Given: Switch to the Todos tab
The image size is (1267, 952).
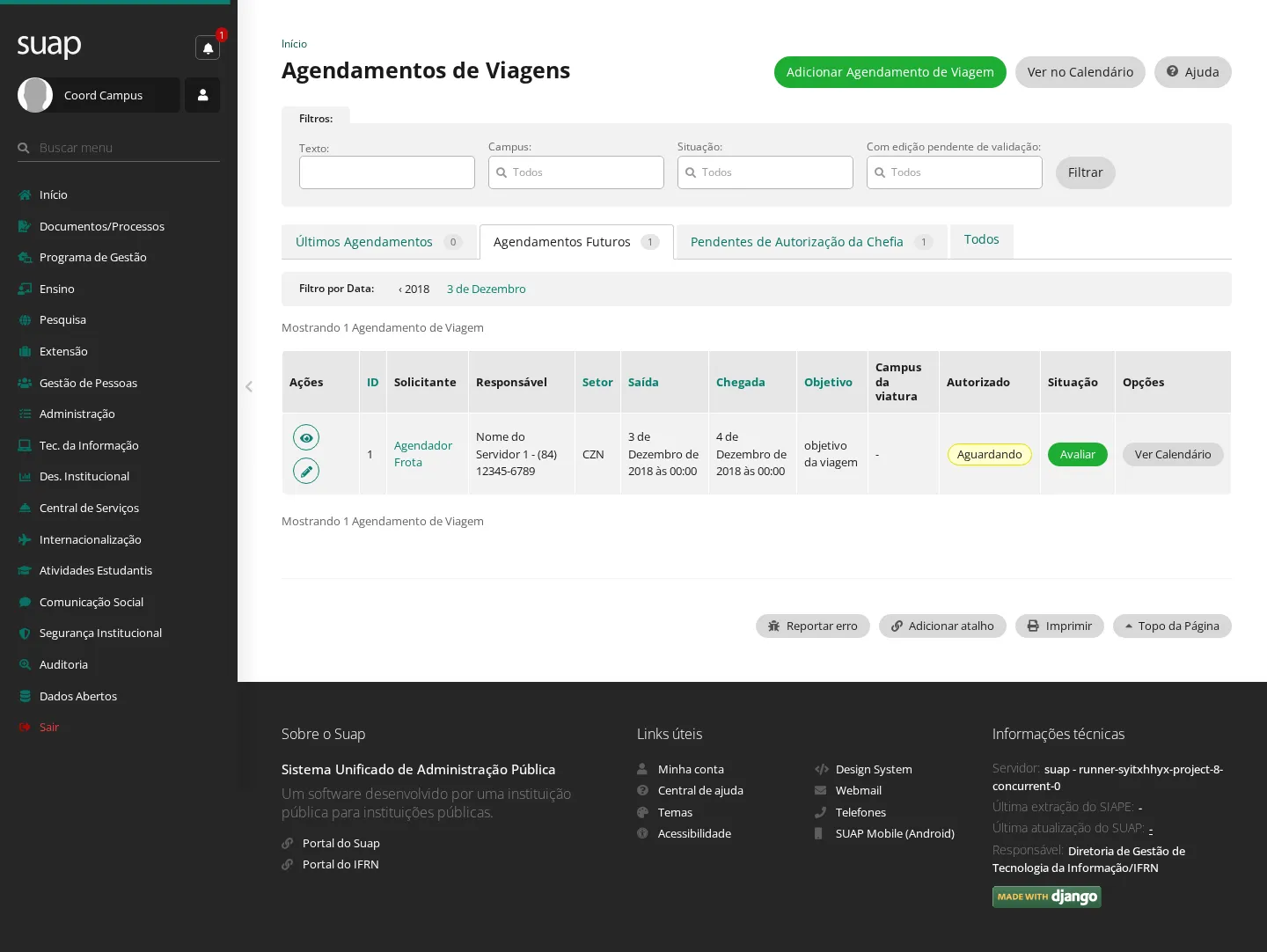Looking at the screenshot, I should coord(981,239).
